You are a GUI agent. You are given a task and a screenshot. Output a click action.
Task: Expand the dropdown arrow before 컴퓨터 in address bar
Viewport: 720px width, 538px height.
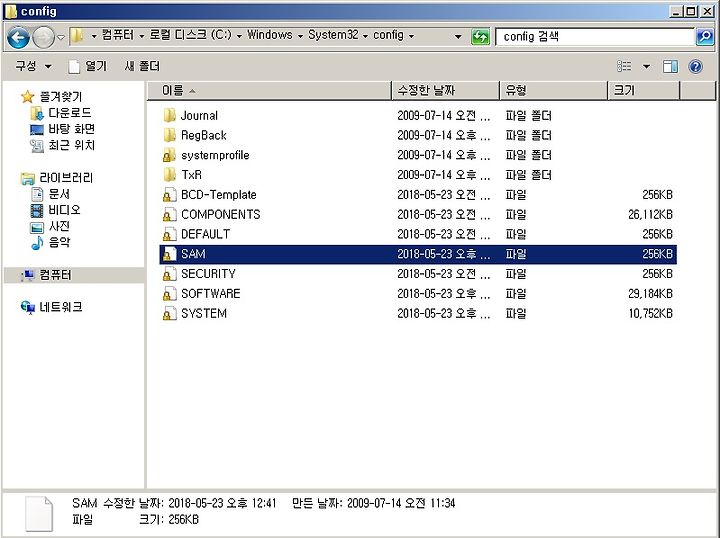tap(94, 36)
